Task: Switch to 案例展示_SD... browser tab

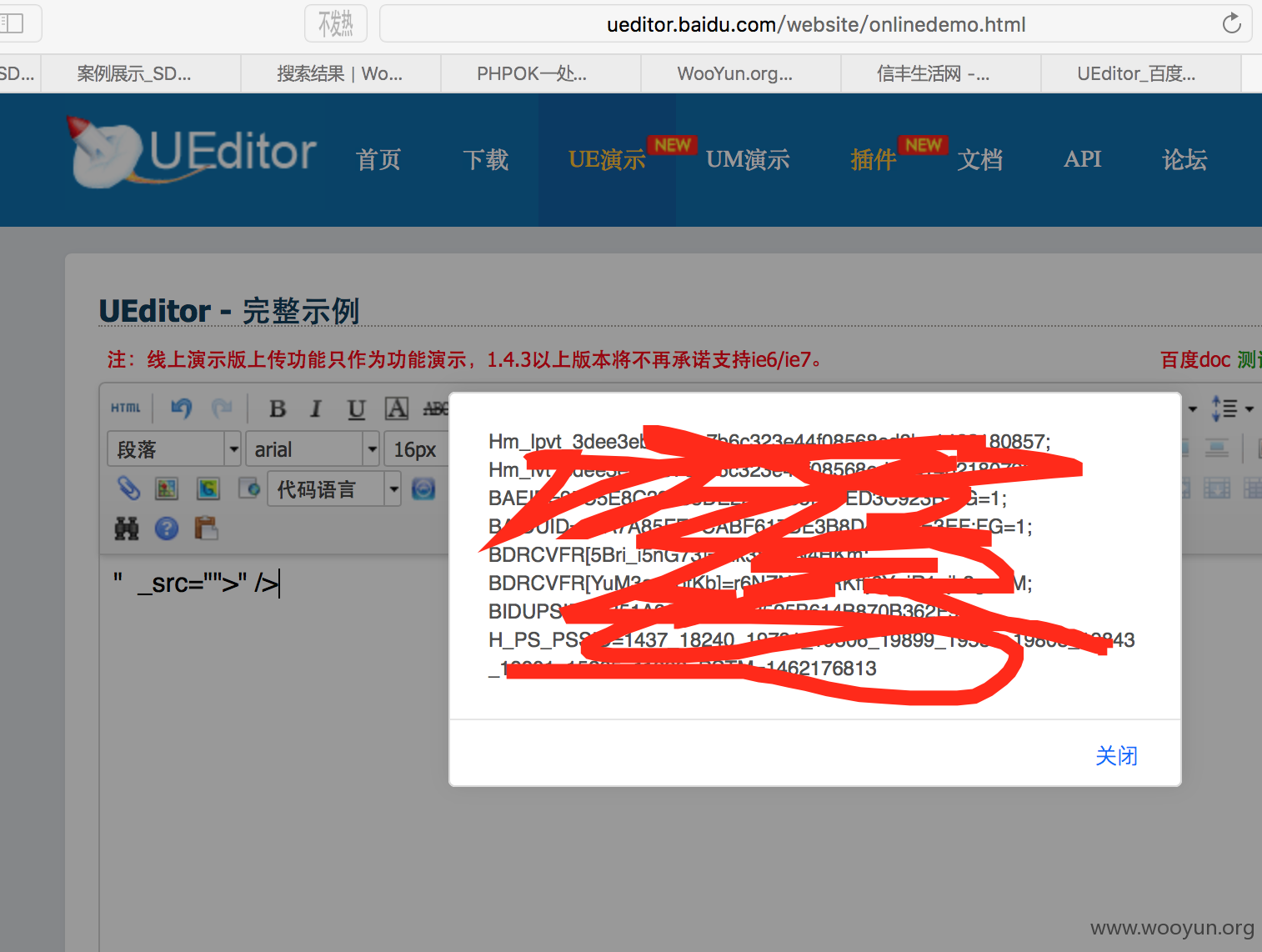Action: [x=141, y=73]
